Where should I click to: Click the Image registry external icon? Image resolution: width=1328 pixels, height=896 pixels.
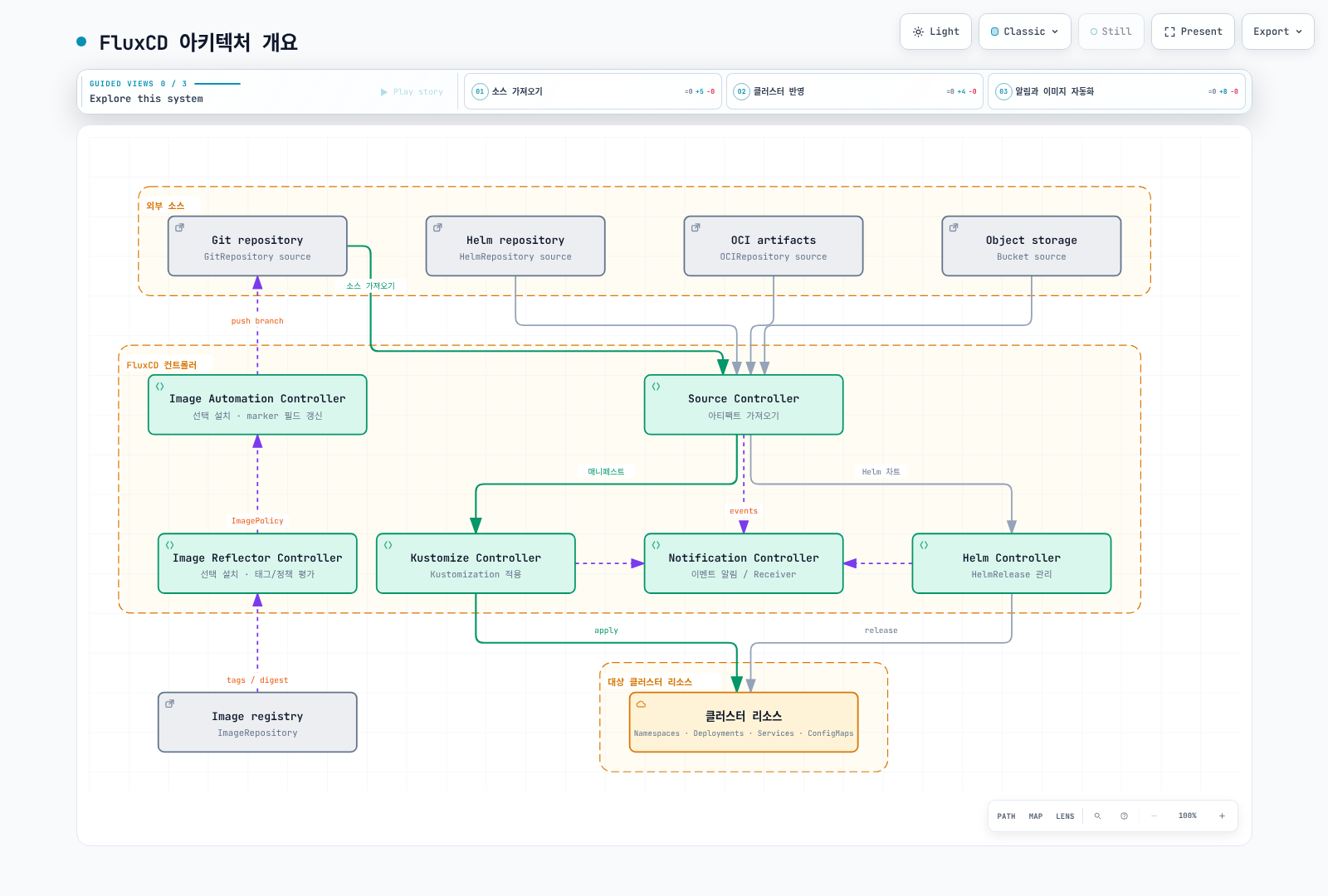169,704
